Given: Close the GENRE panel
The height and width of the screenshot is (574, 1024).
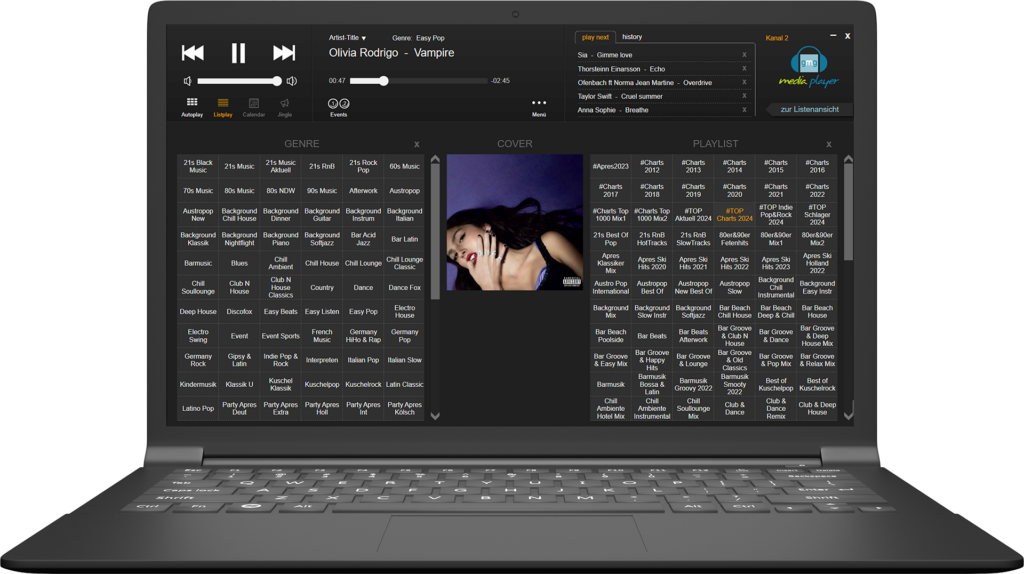Looking at the screenshot, I should click(x=417, y=144).
